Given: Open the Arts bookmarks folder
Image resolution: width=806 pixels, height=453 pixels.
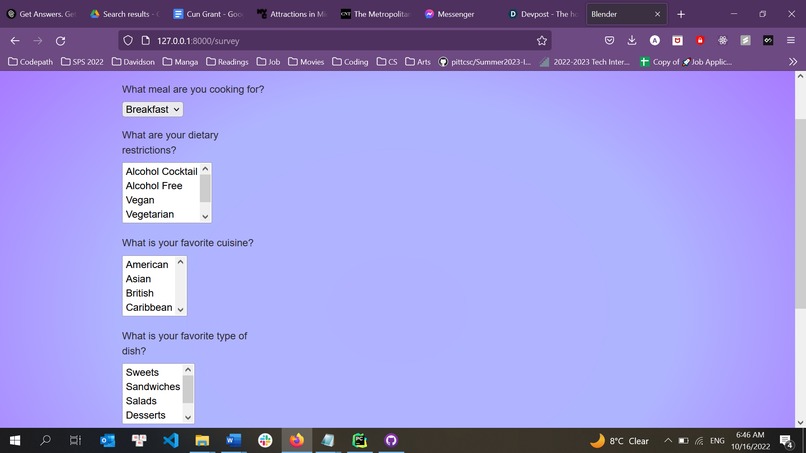Looking at the screenshot, I should [x=418, y=62].
